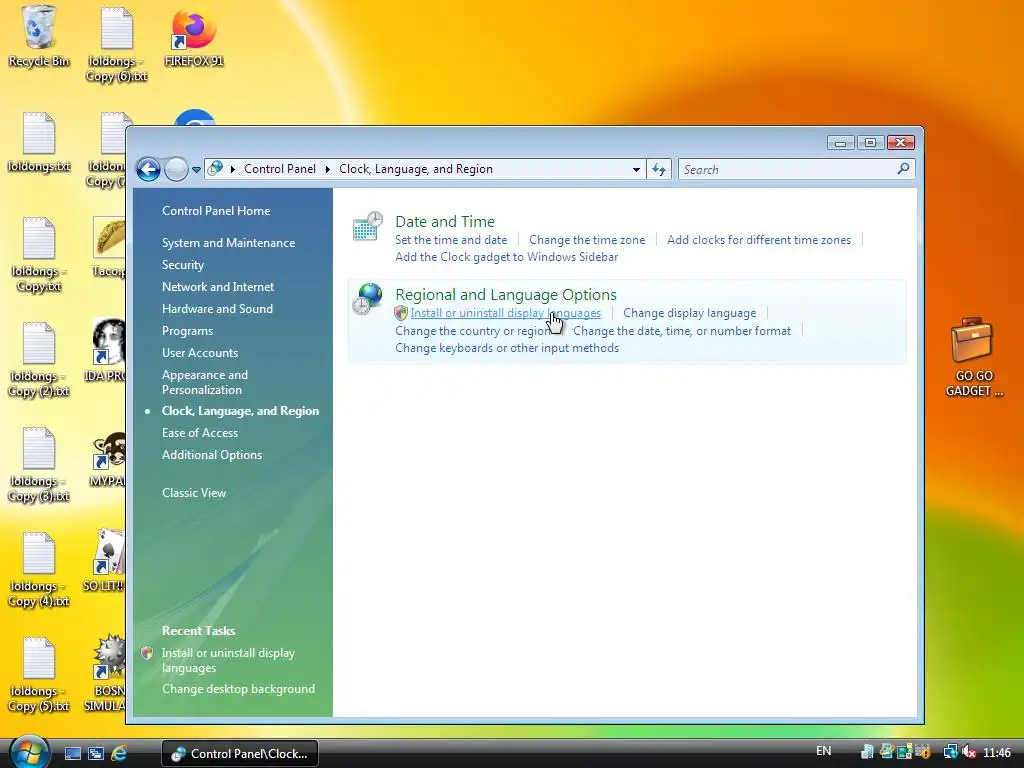Click the network connection tray icon
Image resolution: width=1024 pixels, height=768 pixels.
tap(950, 752)
